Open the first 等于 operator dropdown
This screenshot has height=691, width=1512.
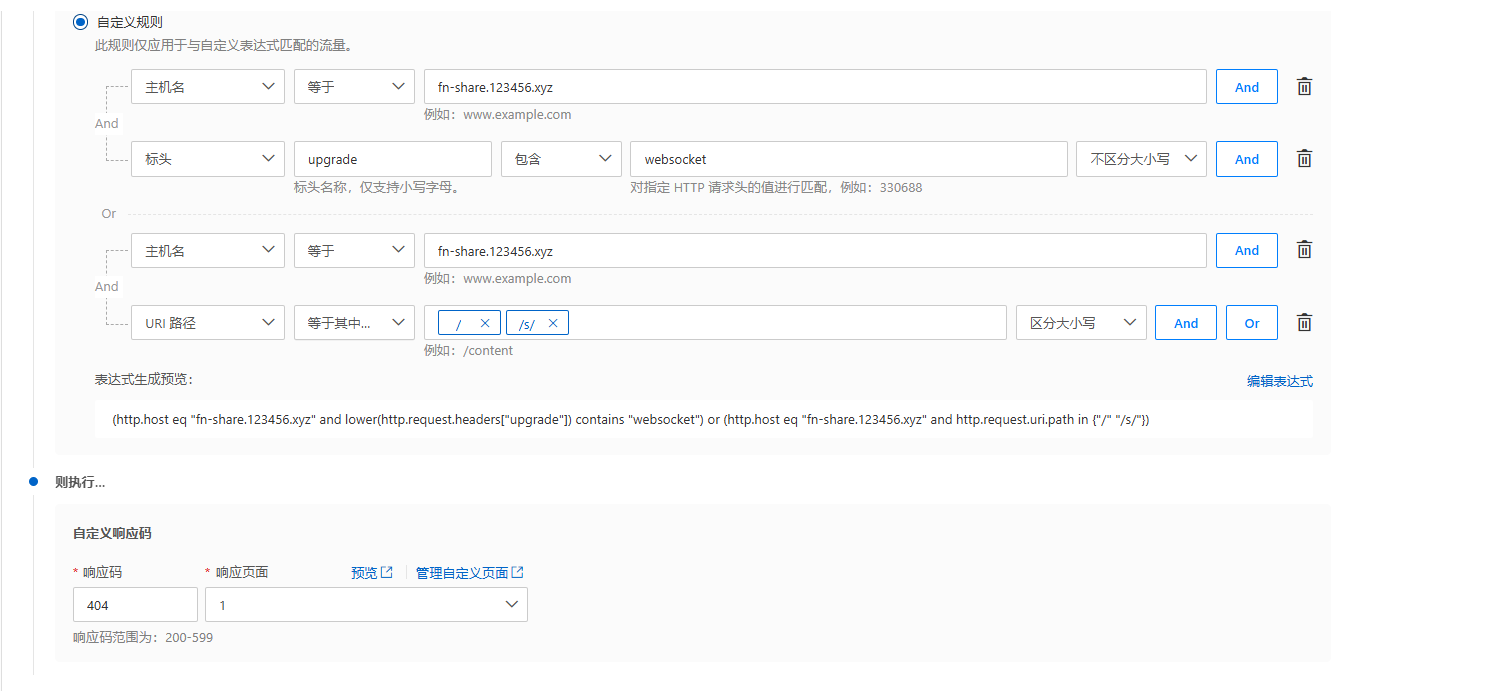(x=354, y=87)
